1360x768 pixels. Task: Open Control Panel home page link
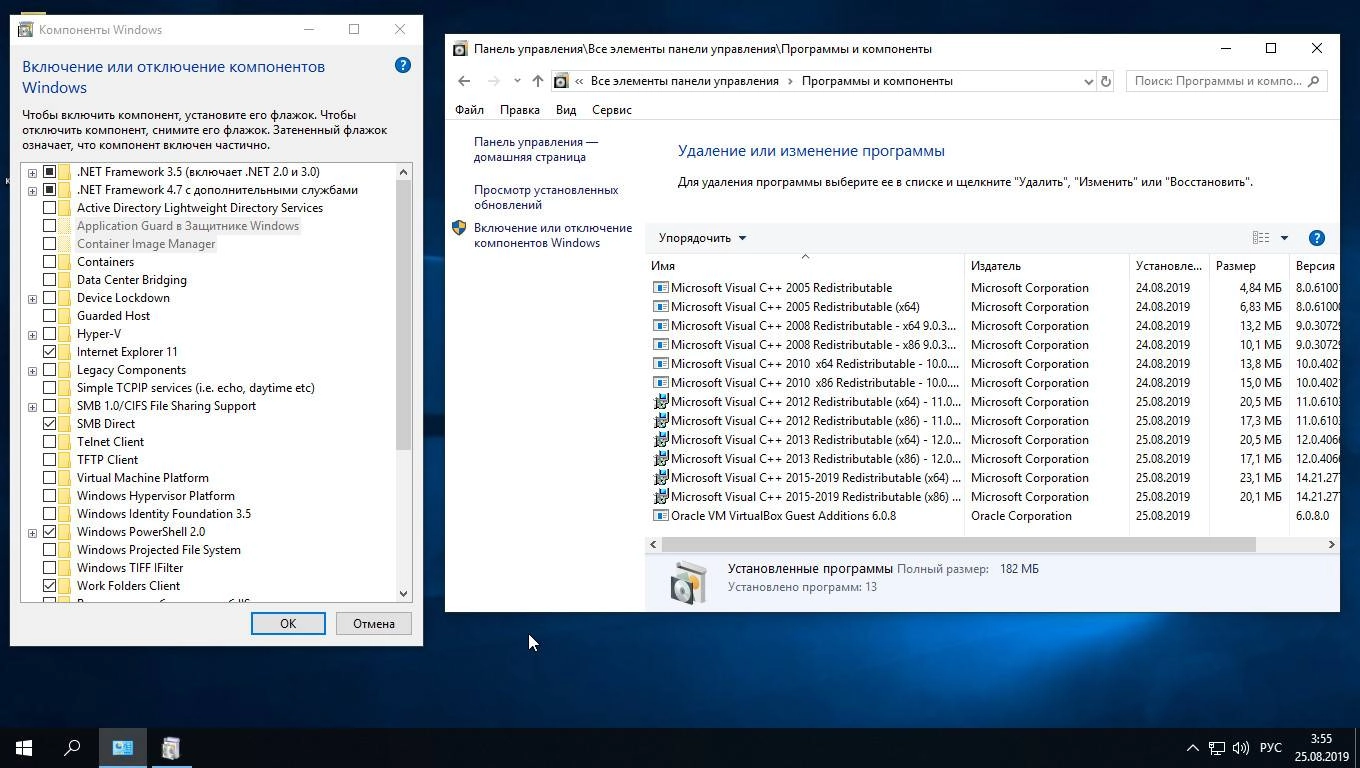[x=536, y=149]
